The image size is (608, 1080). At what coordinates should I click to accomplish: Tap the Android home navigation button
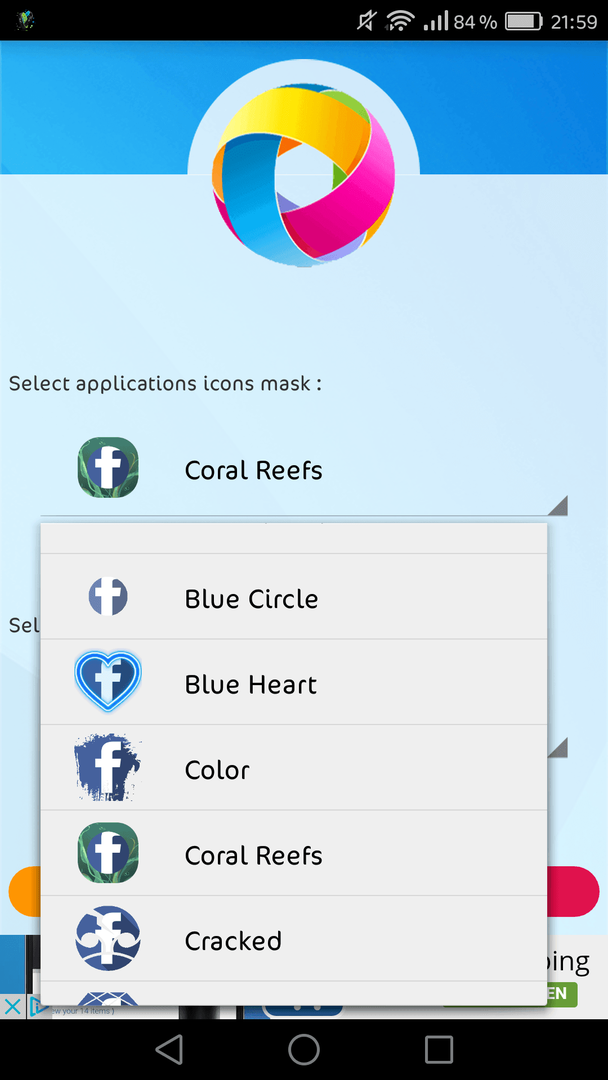304,1050
